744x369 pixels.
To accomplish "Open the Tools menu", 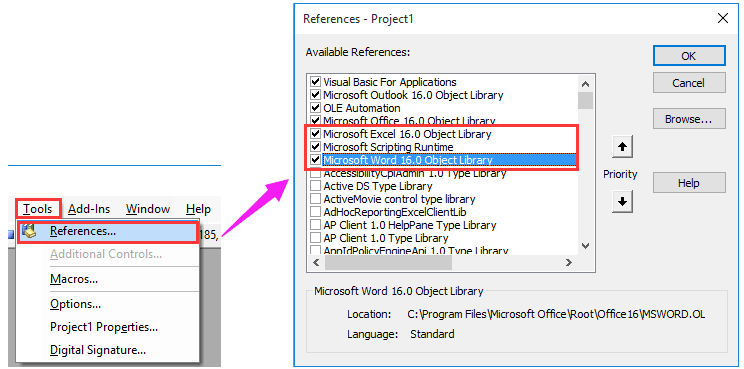I will pos(37,209).
